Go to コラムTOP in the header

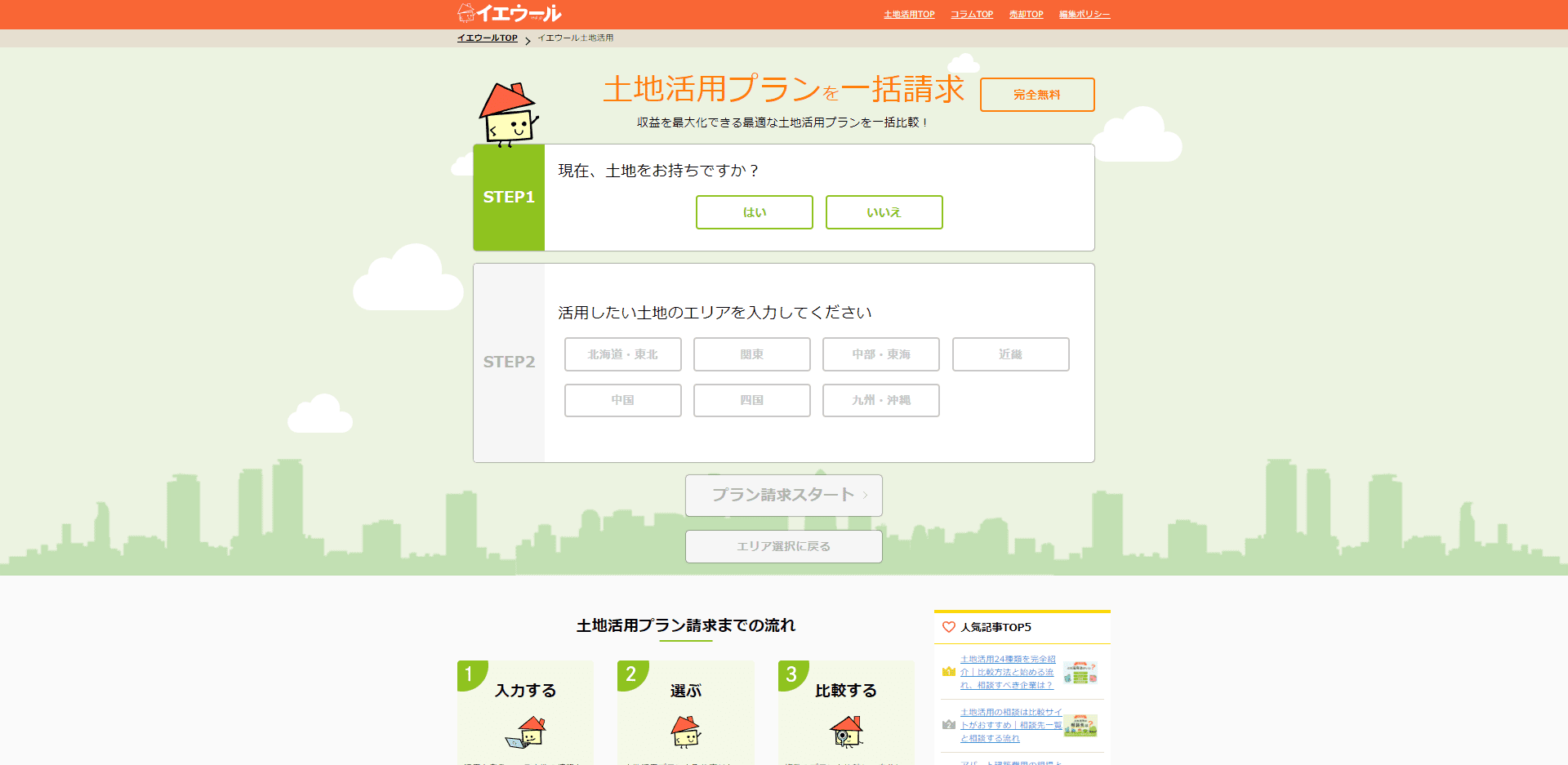pos(972,15)
